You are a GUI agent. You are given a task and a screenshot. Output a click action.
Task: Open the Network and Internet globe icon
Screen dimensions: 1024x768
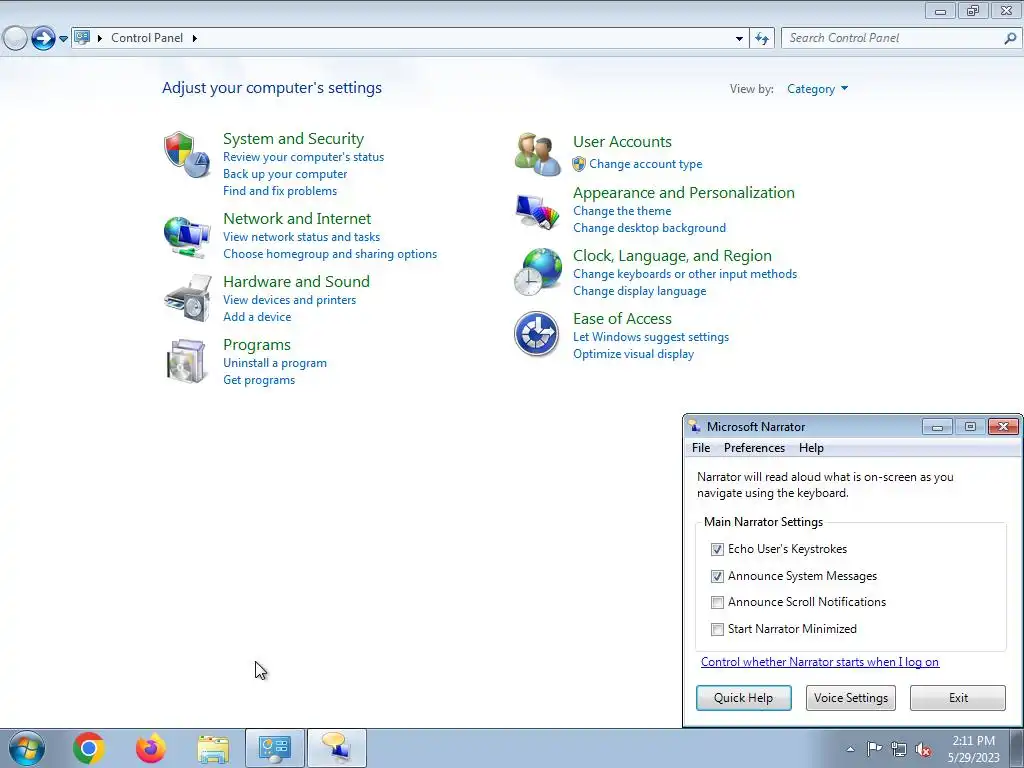pyautogui.click(x=187, y=236)
